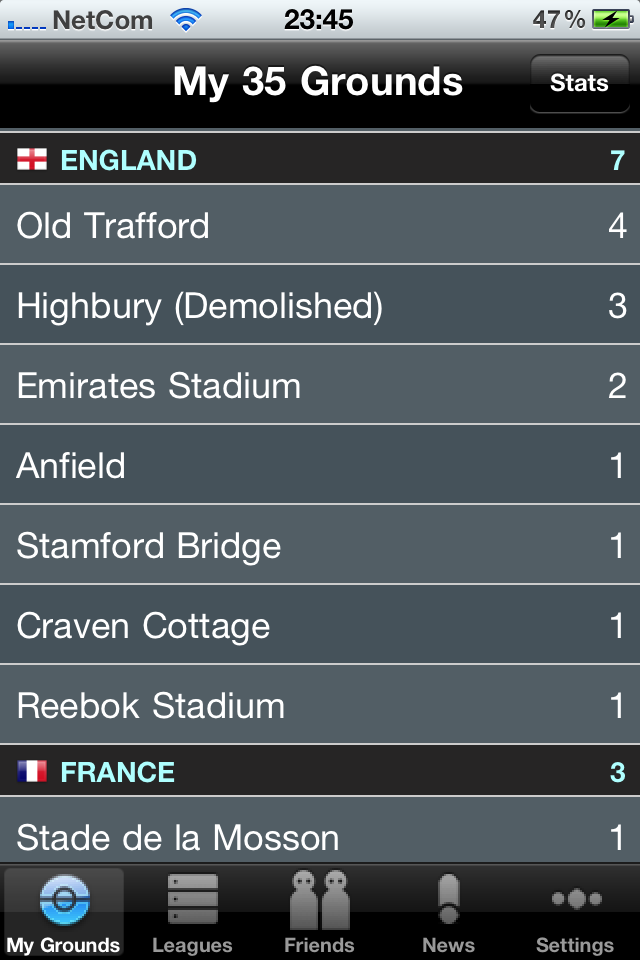This screenshot has width=640, height=960.
Task: Open the Settings tab icon
Action: (576, 899)
